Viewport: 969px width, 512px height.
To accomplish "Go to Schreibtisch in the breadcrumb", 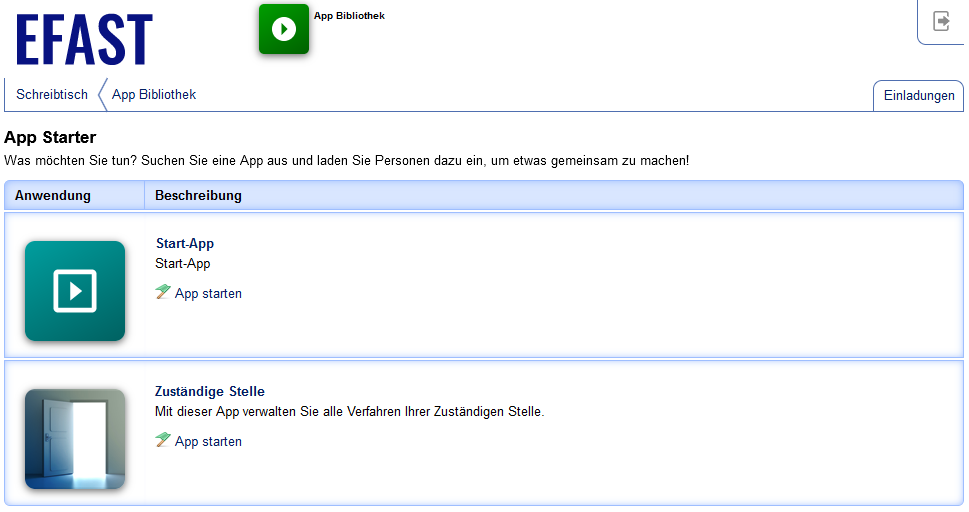I will click(52, 95).
